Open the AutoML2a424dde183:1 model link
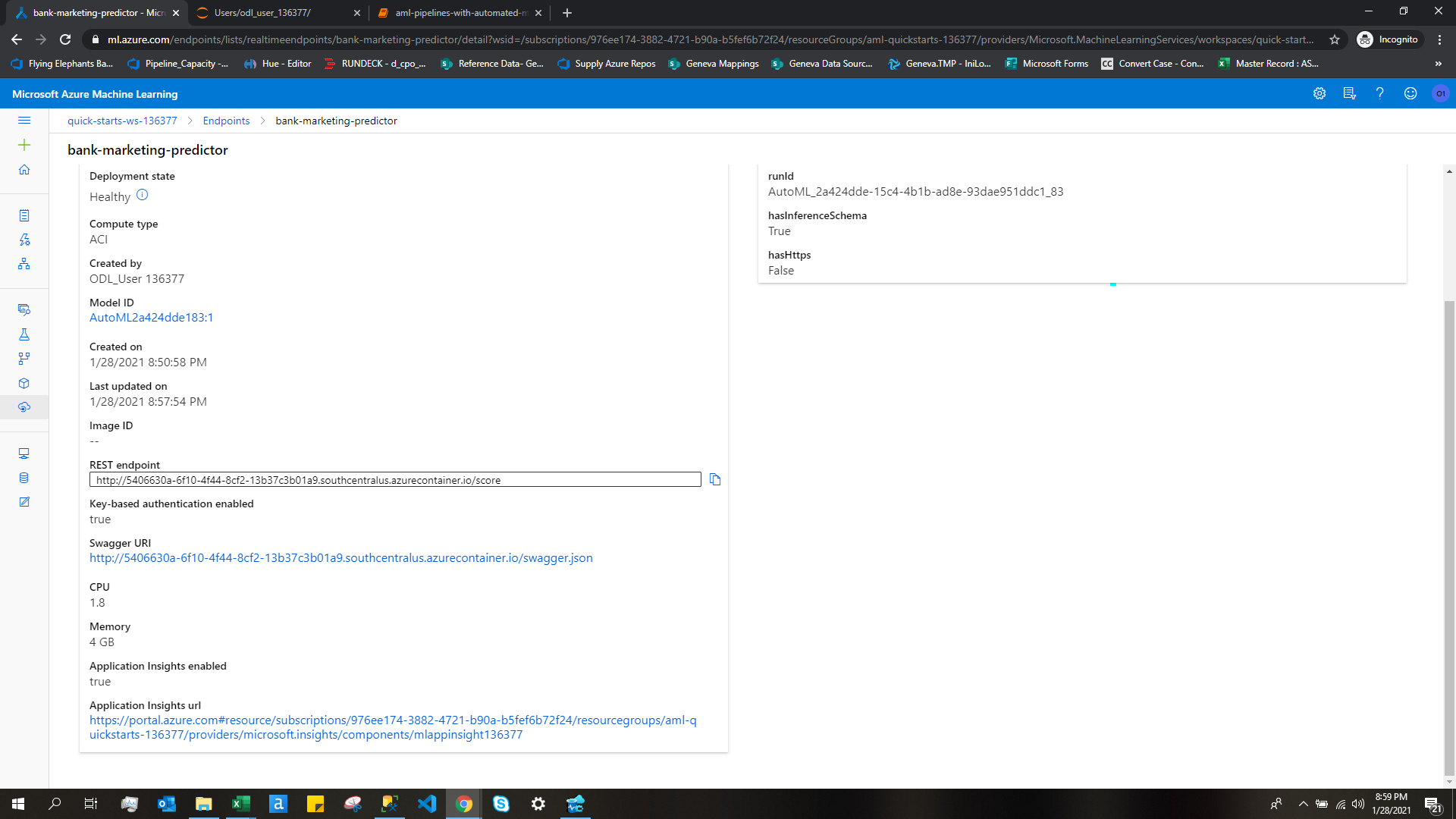Image resolution: width=1456 pixels, height=819 pixels. click(x=151, y=318)
